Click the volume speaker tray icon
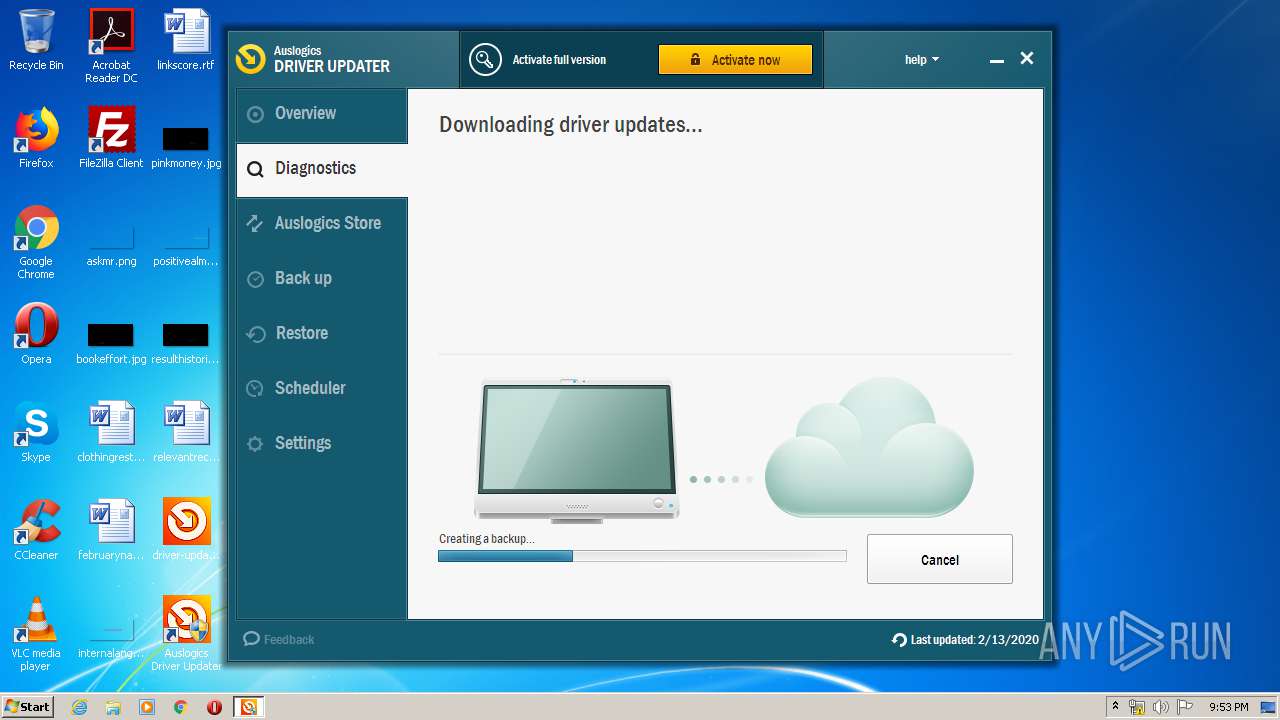Image resolution: width=1280 pixels, height=720 pixels. [1161, 707]
